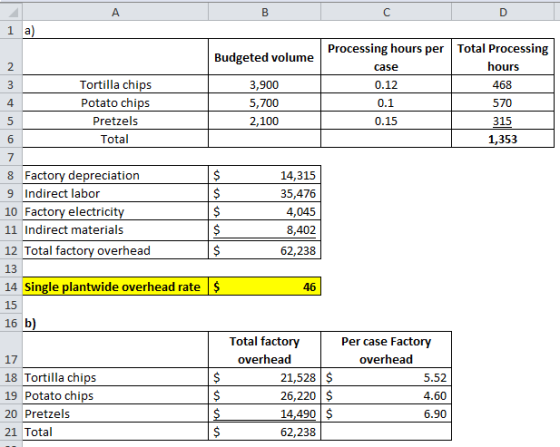Click the 'Total factory overhead' header in row 17
This screenshot has height=447, width=560.
(265, 350)
